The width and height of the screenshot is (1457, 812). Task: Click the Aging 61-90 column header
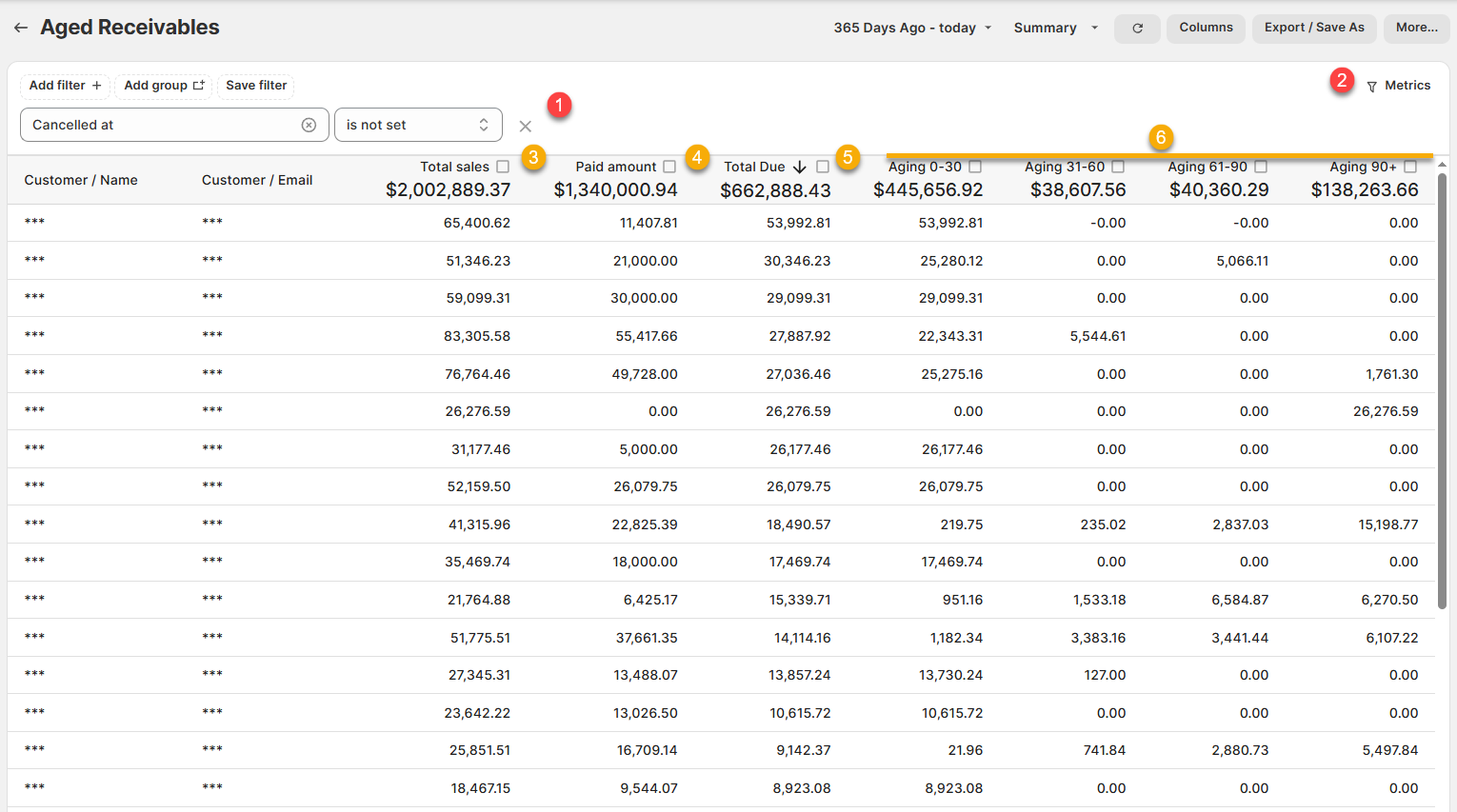(1208, 167)
